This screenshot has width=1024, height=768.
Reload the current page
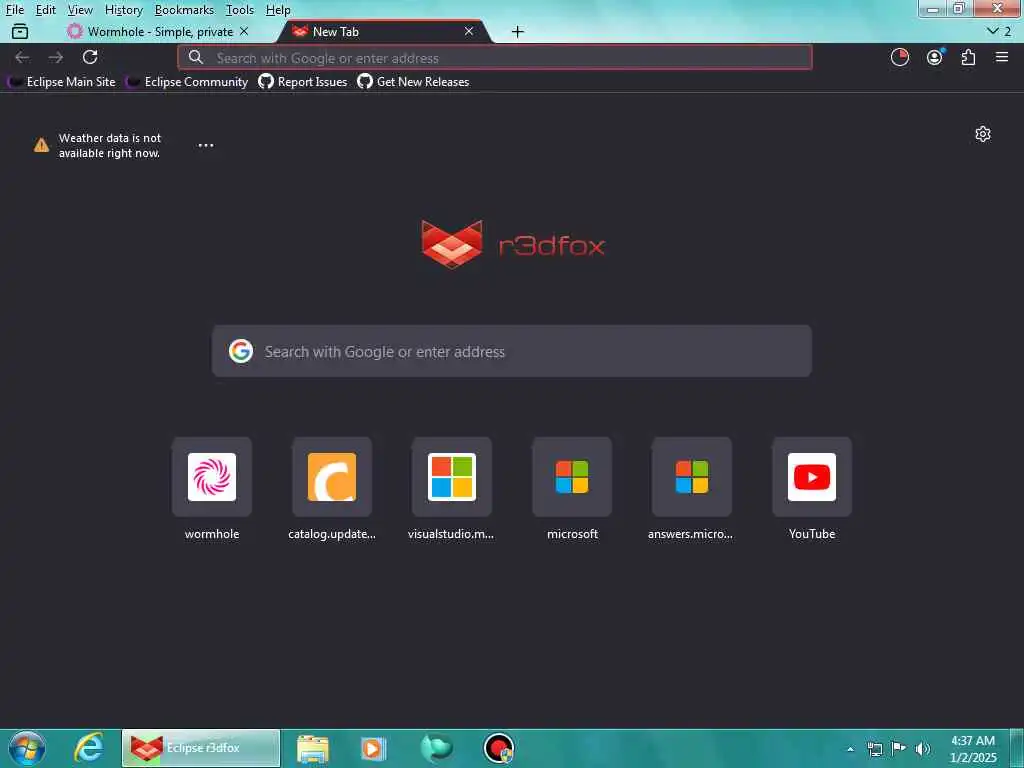coord(90,57)
